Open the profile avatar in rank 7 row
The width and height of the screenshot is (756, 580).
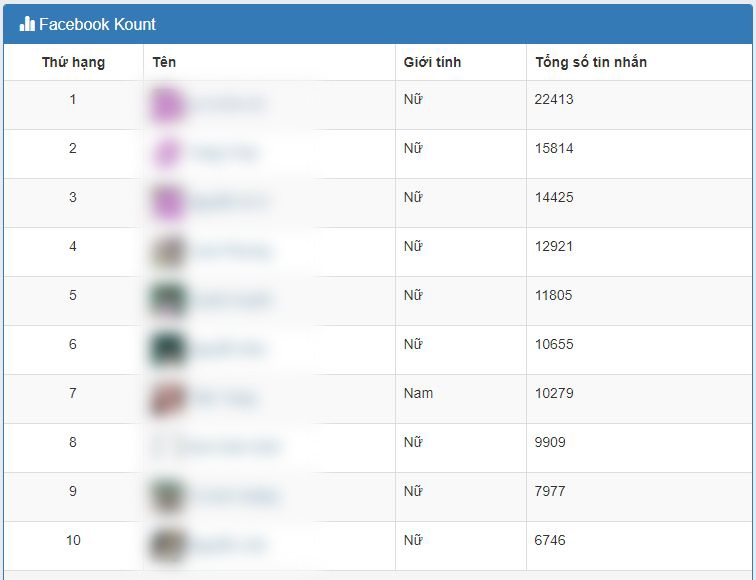[x=167, y=399]
